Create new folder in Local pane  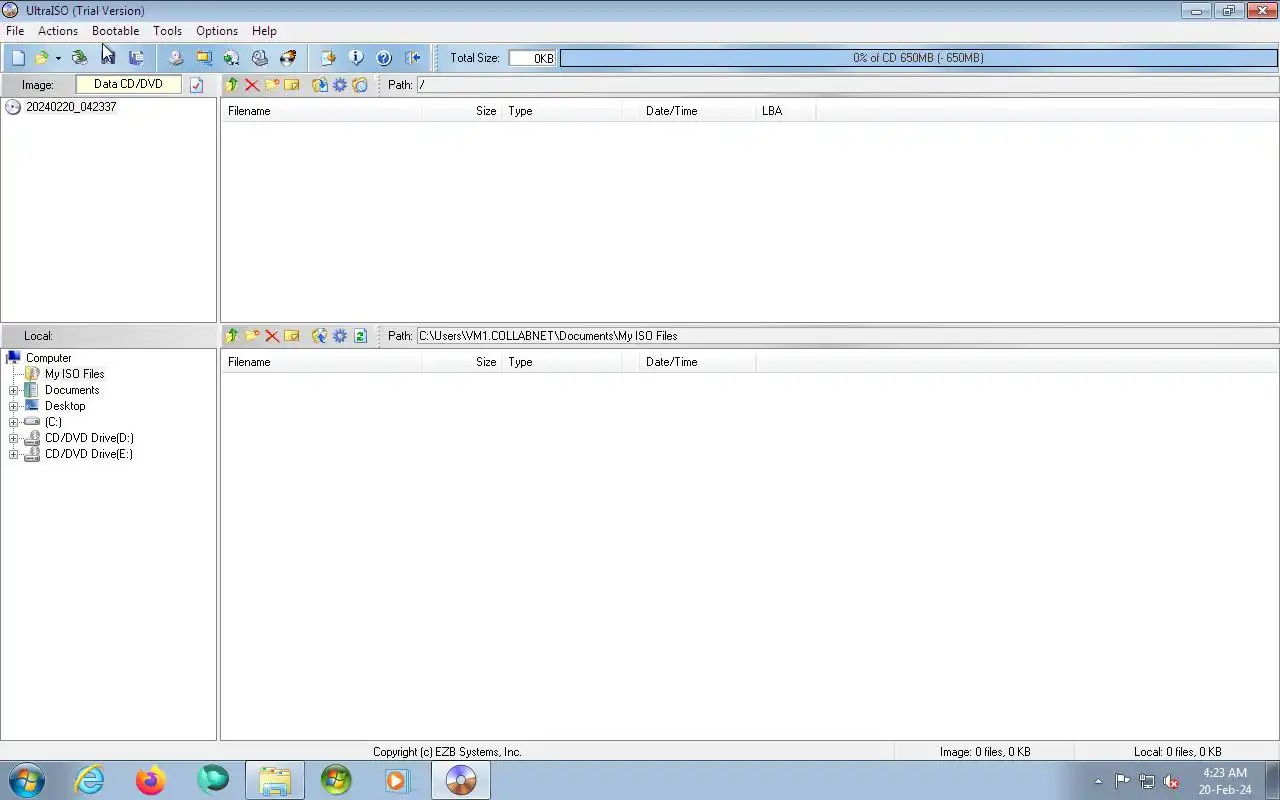pos(252,336)
